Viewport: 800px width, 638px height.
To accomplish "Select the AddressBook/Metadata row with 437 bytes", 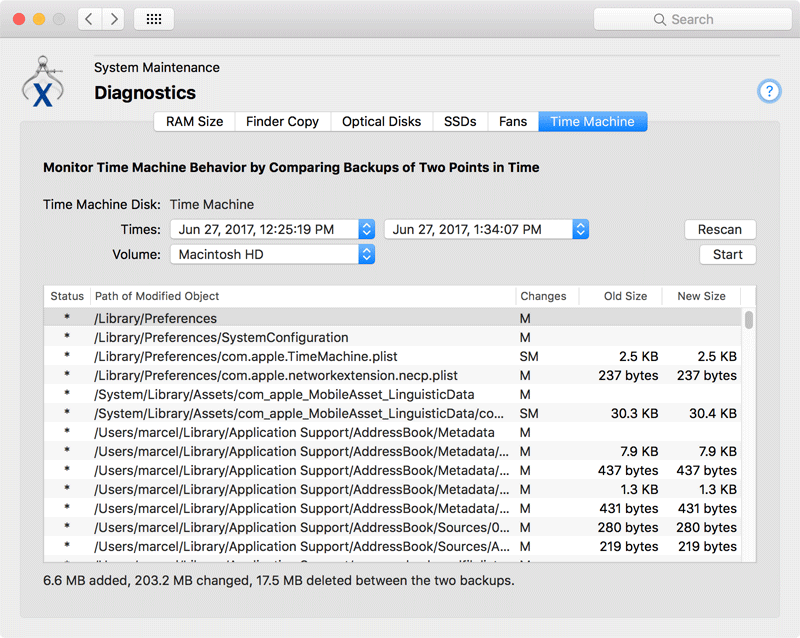I will click(x=392, y=470).
